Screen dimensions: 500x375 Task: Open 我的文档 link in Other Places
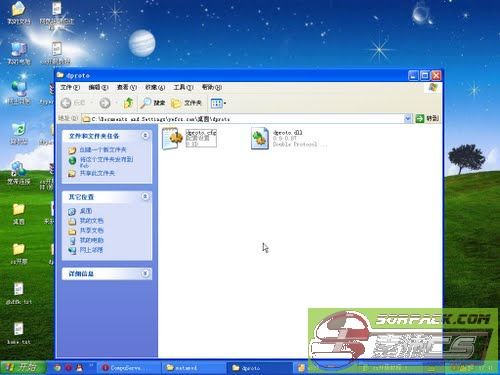[91, 221]
